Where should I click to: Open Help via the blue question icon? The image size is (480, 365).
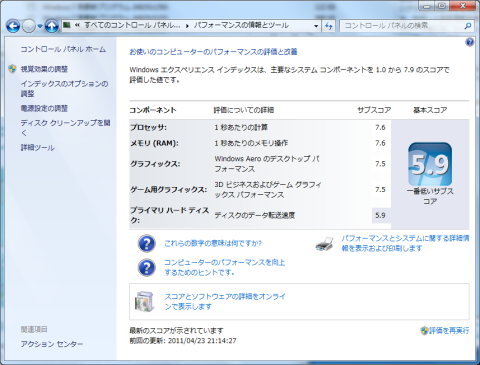point(469,42)
